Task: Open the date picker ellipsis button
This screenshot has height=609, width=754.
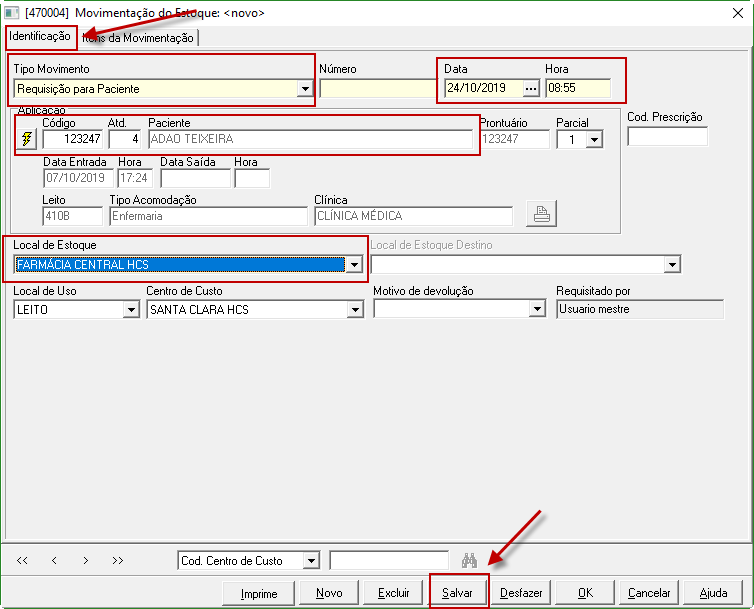Action: [x=531, y=89]
